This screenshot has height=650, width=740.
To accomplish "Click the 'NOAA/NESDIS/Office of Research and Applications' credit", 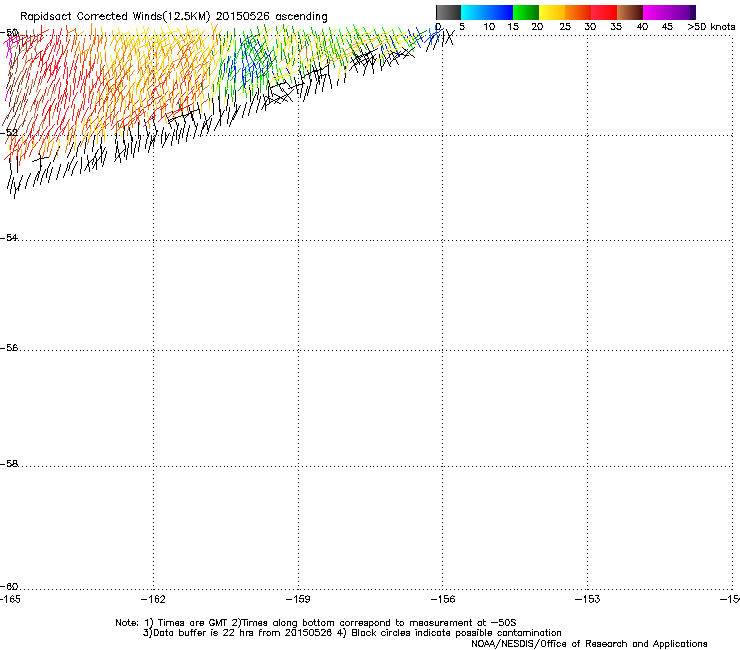I will 589,644.
